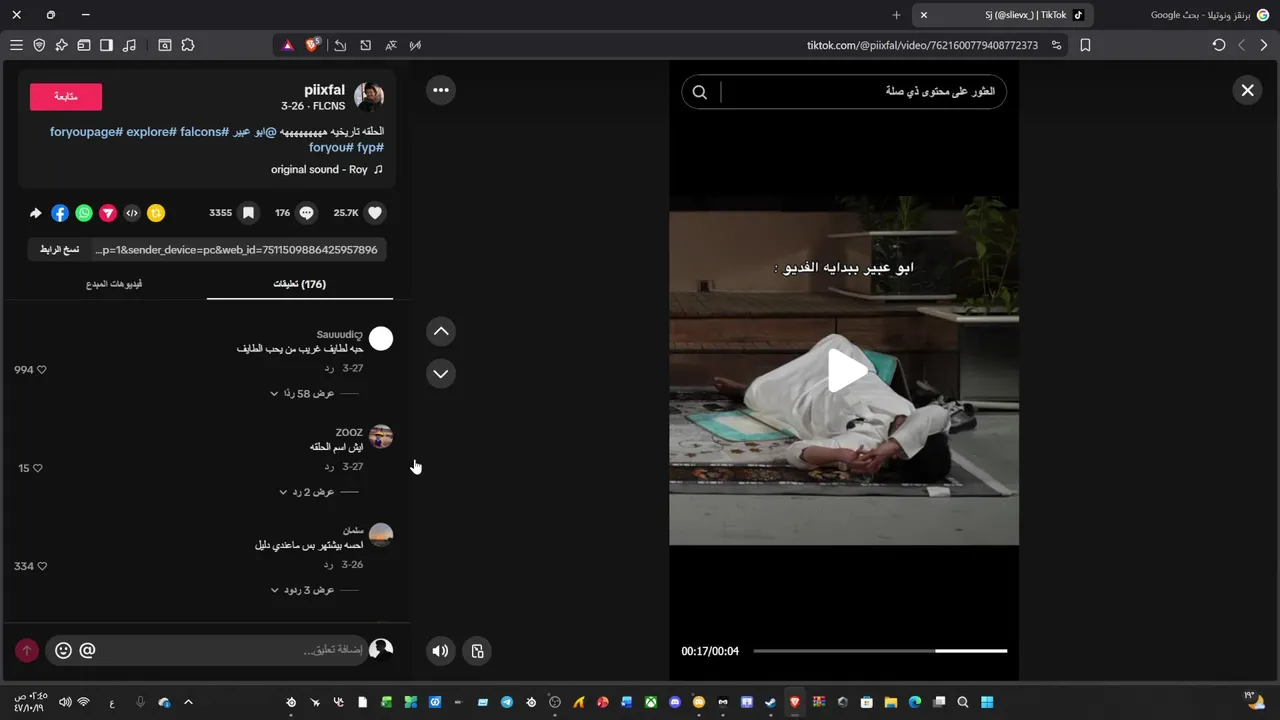The height and width of the screenshot is (720, 1280).
Task: Expand the system tray hidden icons chevron
Action: 188,702
